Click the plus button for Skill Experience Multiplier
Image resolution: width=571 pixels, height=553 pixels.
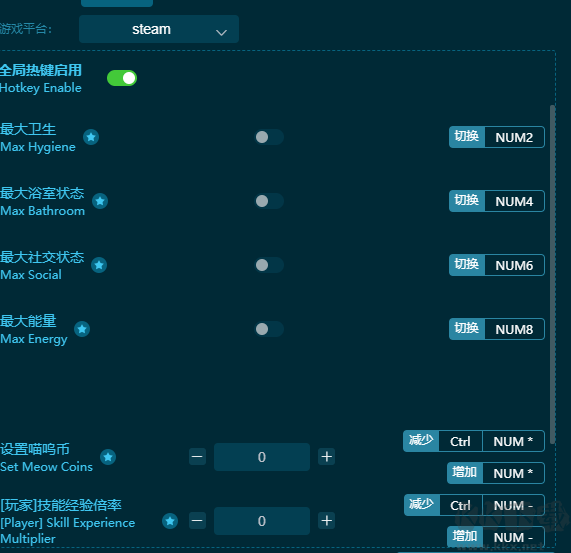tap(327, 521)
